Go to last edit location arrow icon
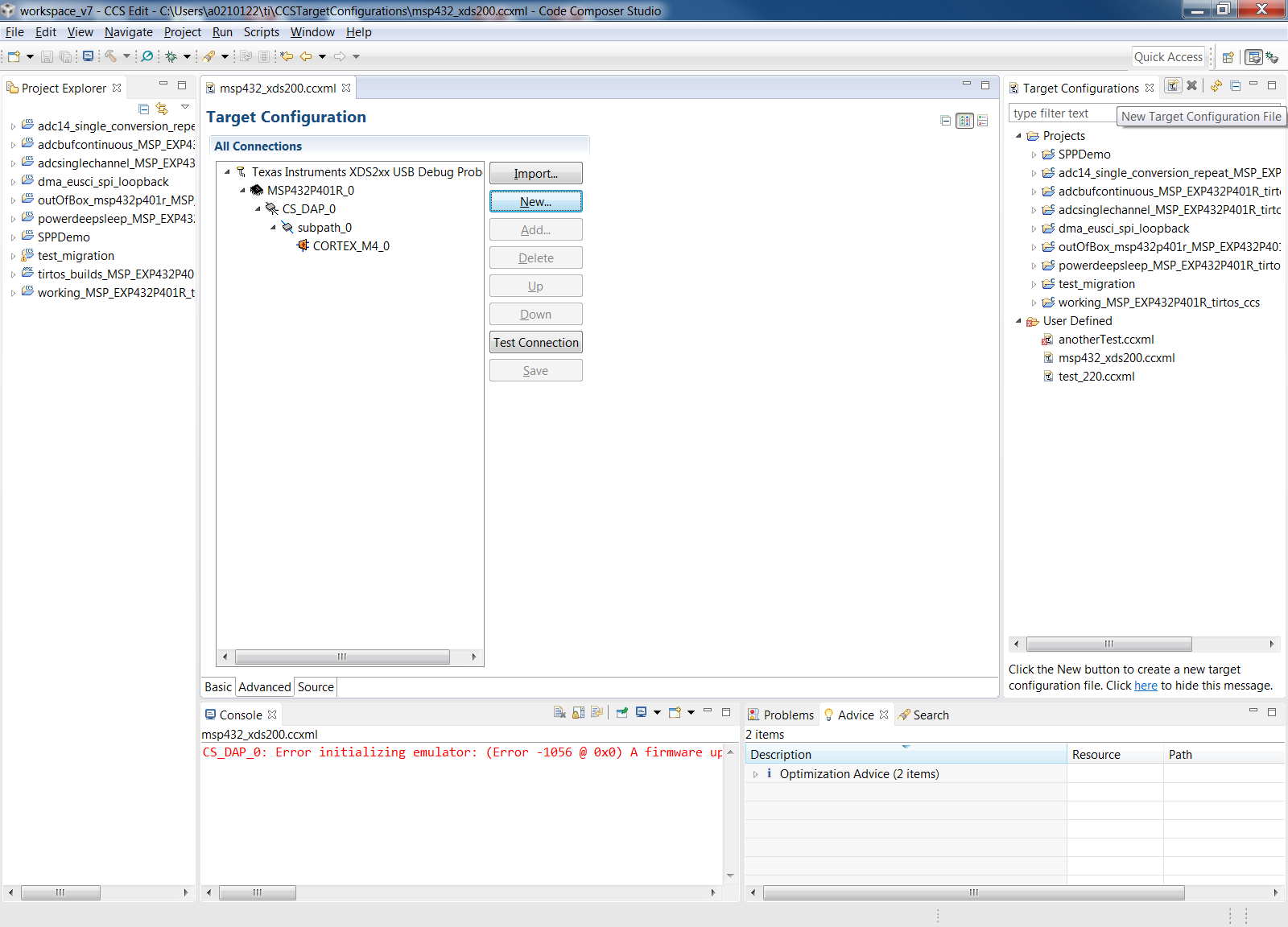The width and height of the screenshot is (1288, 927). click(287, 56)
